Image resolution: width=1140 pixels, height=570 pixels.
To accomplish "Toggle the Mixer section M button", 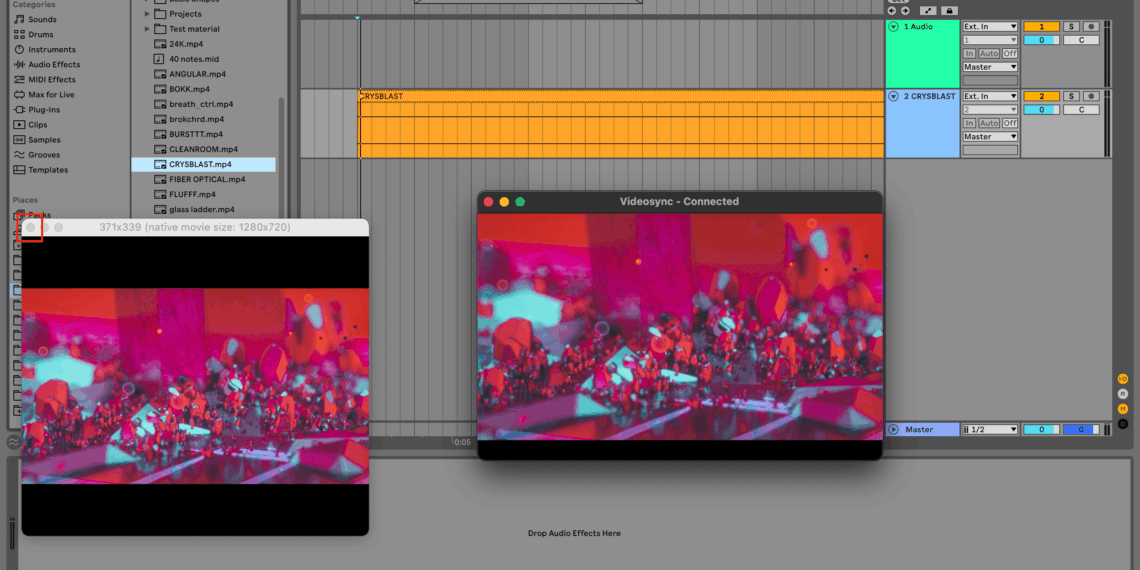I will click(x=1123, y=409).
